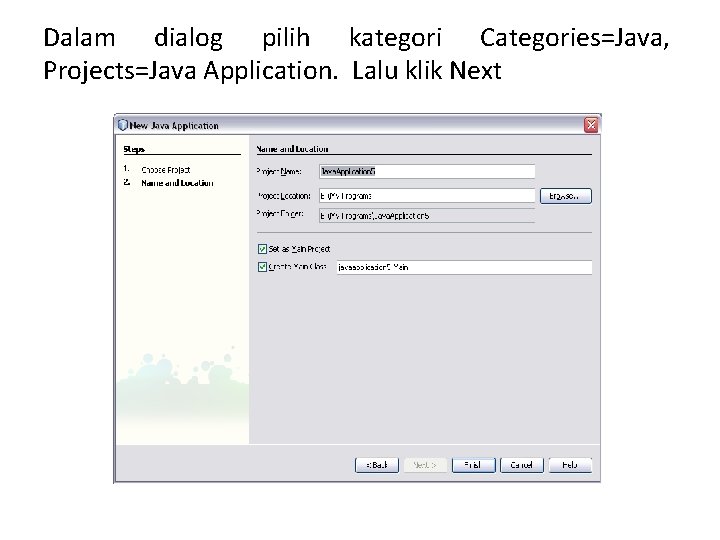Click the main class name input field
720x540 pixels.
tap(464, 267)
